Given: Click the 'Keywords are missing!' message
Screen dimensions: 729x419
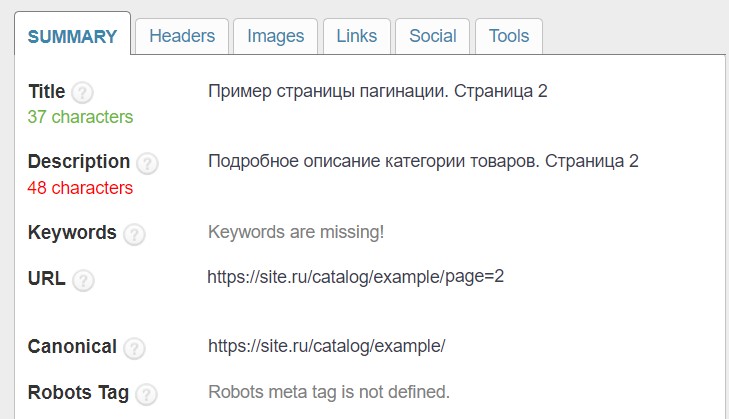Looking at the screenshot, I should click(296, 232).
